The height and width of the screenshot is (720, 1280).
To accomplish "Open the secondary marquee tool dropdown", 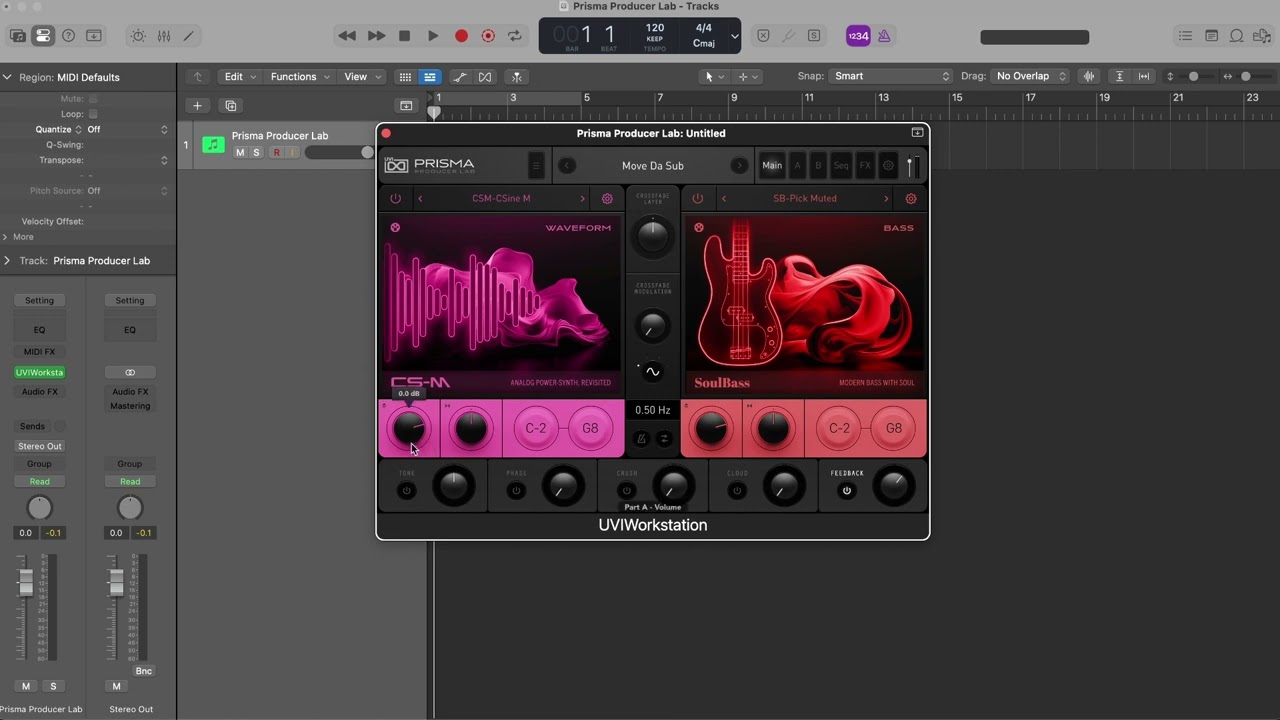I will (x=747, y=76).
